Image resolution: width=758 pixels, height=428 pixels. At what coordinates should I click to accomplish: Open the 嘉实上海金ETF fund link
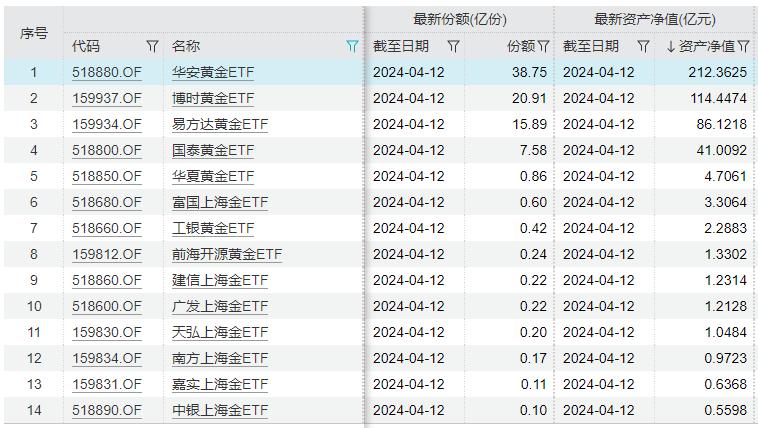click(x=220, y=384)
